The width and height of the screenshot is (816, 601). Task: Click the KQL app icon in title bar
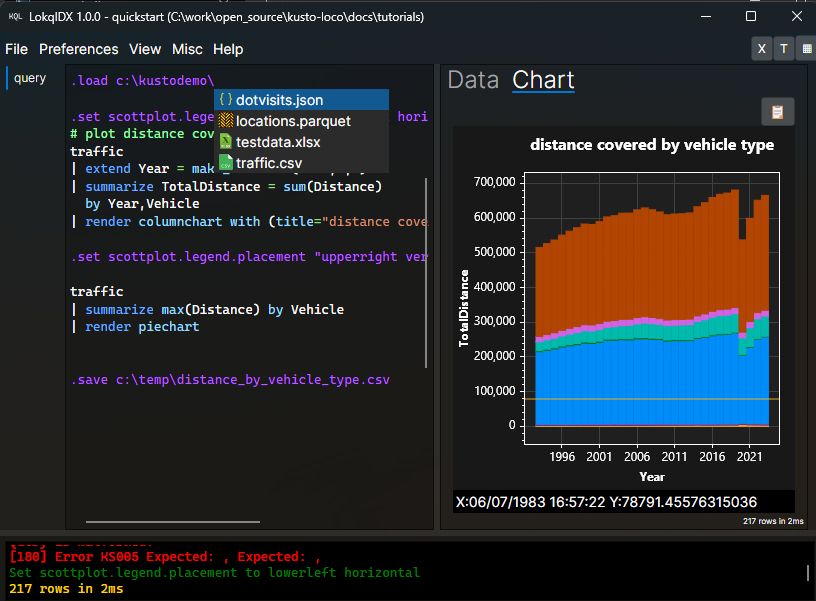click(15, 17)
